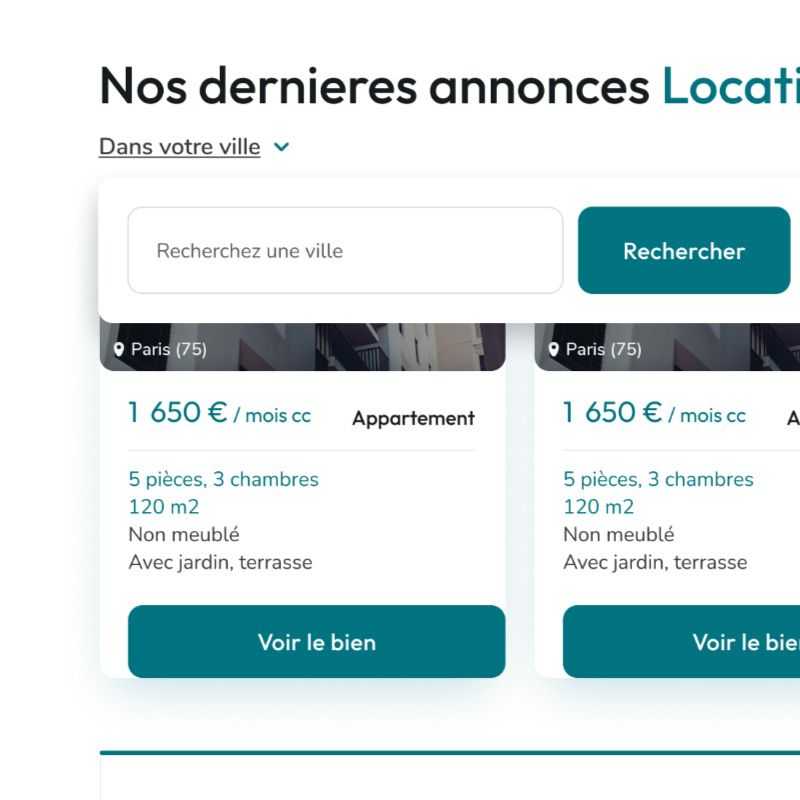Focus the 'Recherchez une ville' search field

pyautogui.click(x=345, y=251)
